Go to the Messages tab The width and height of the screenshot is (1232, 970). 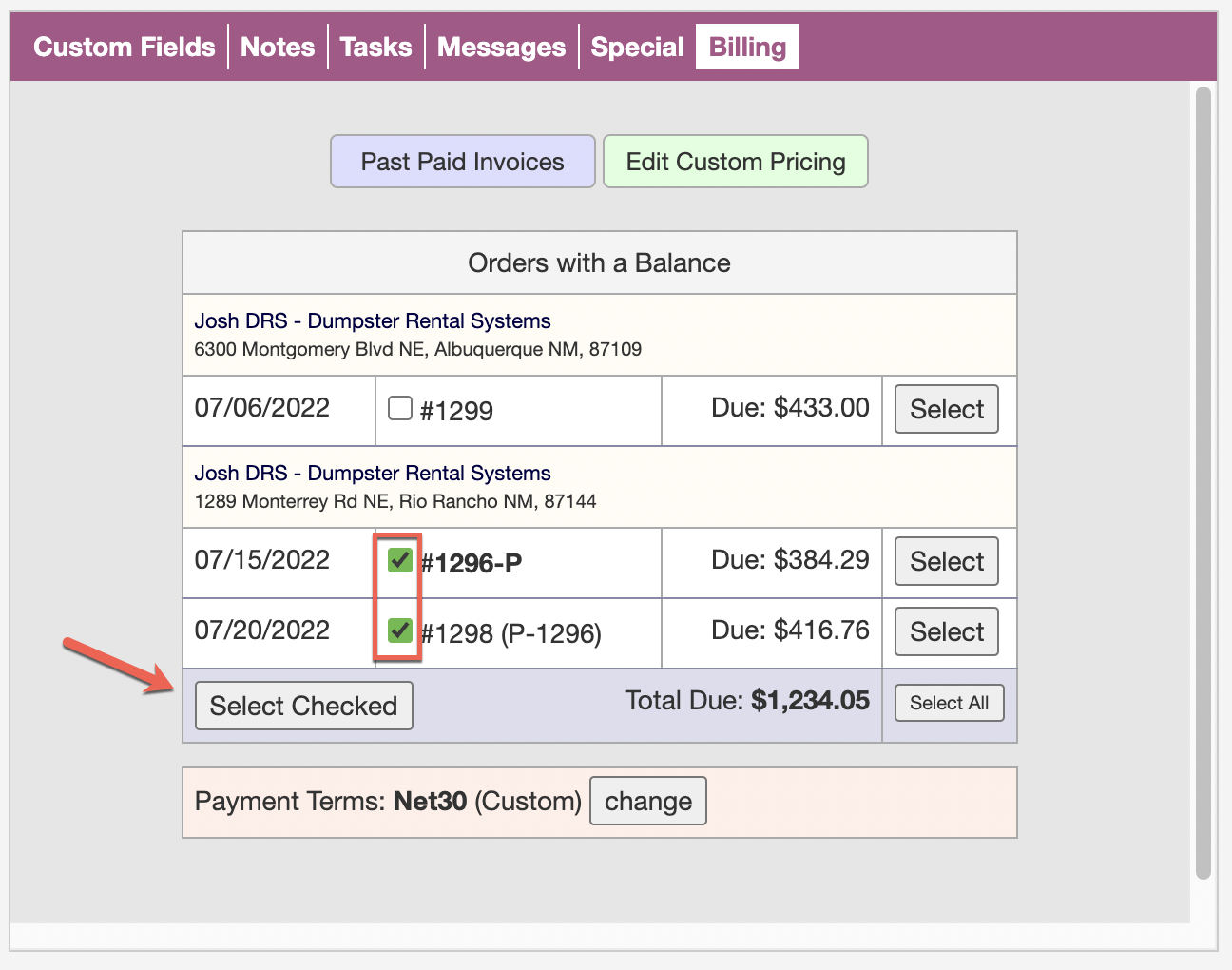(x=501, y=48)
